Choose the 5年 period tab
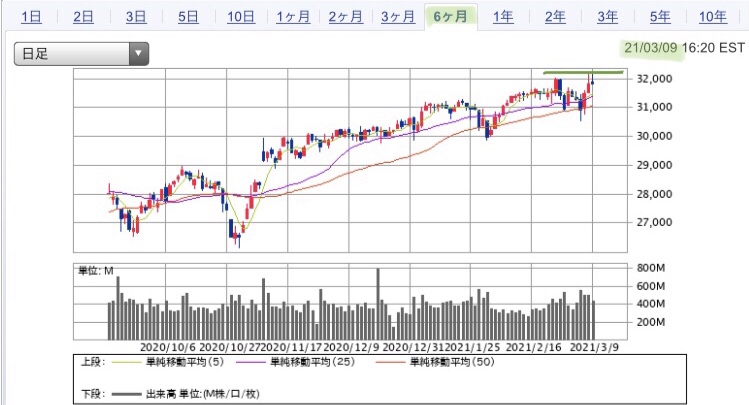749x405 pixels. [x=659, y=16]
